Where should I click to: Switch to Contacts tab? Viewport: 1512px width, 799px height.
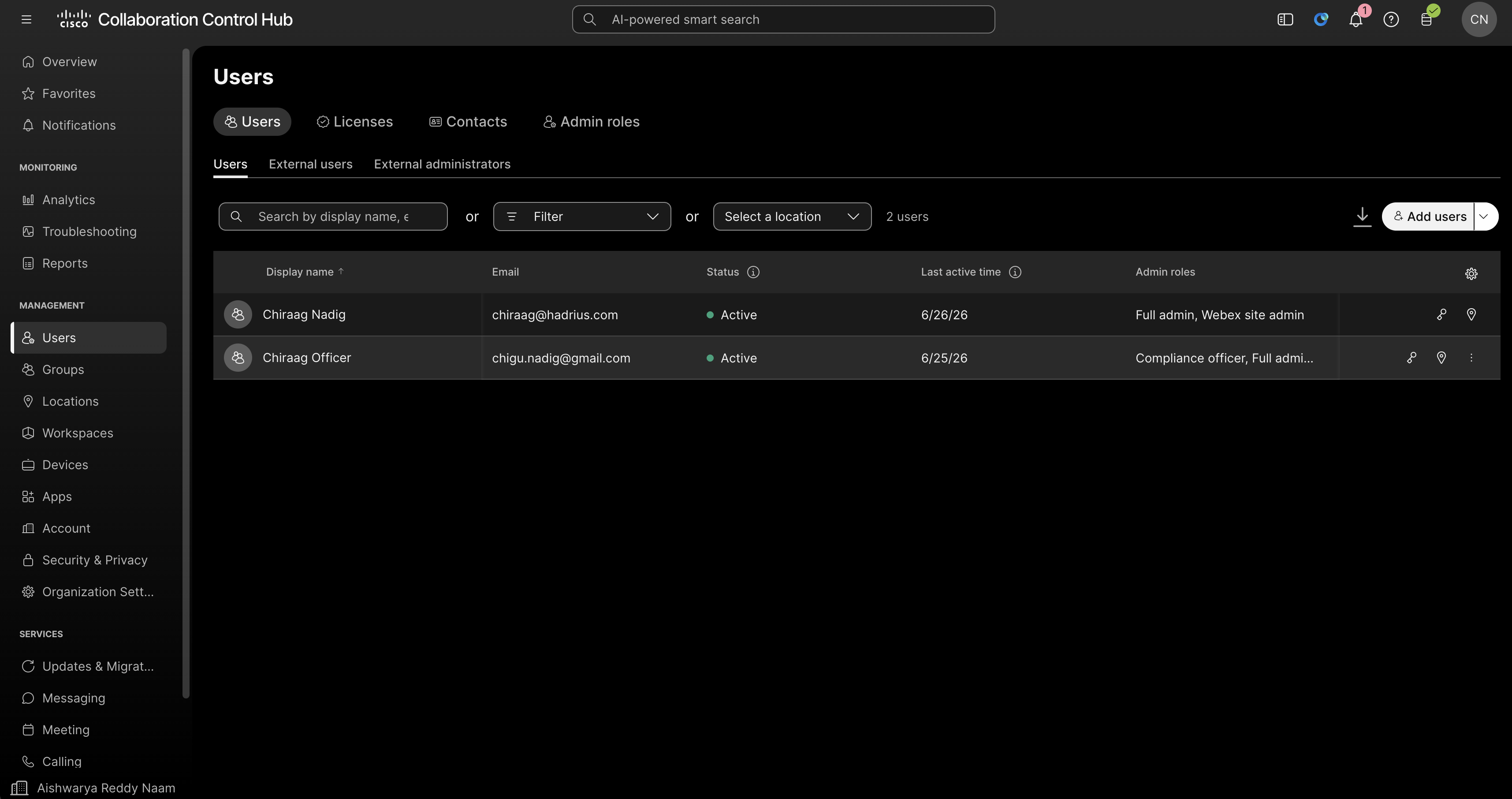(x=468, y=122)
